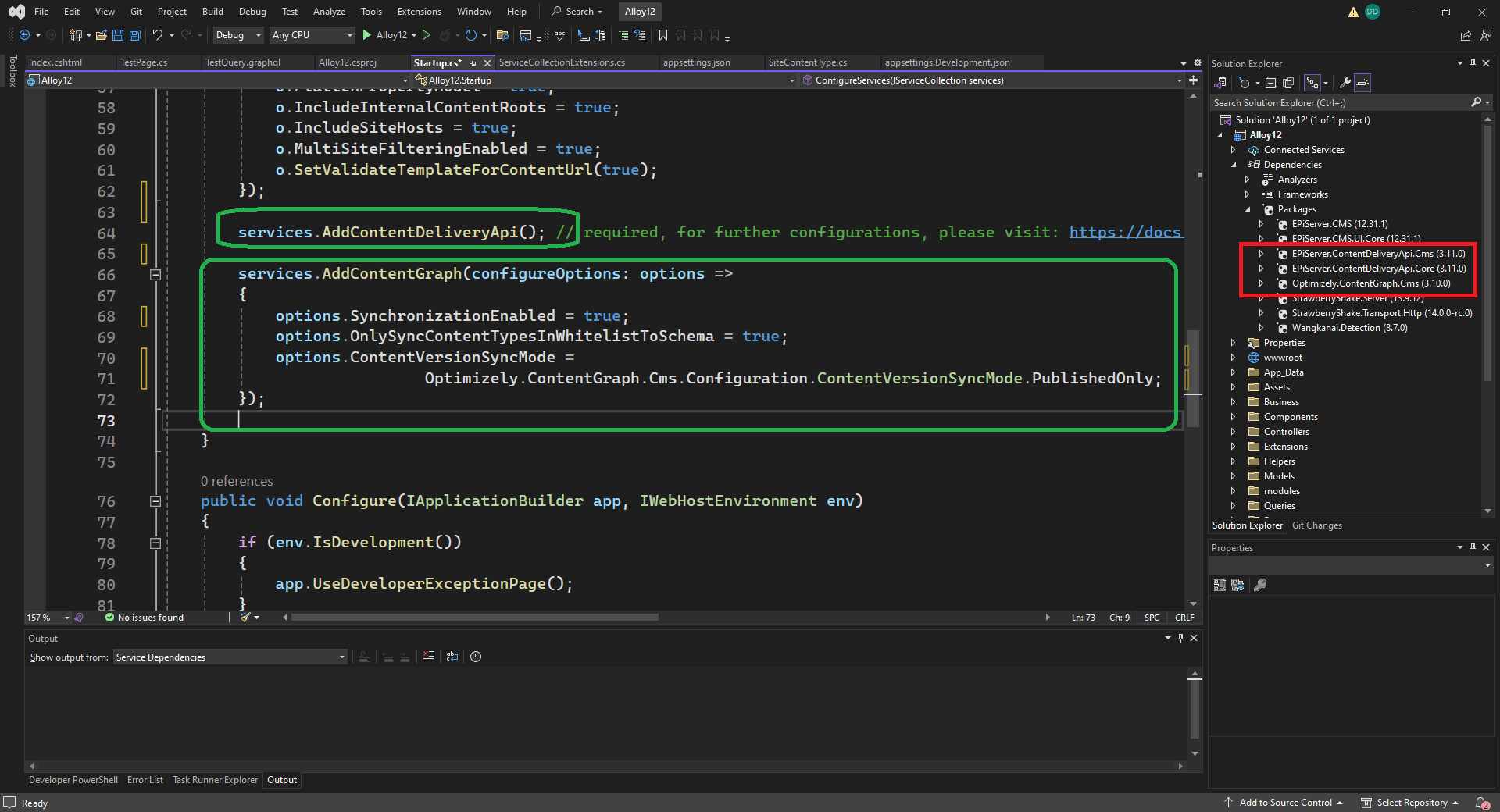The image size is (1500, 812).
Task: Expand the Controllers folder in Solution Explorer
Action: [x=1234, y=432]
